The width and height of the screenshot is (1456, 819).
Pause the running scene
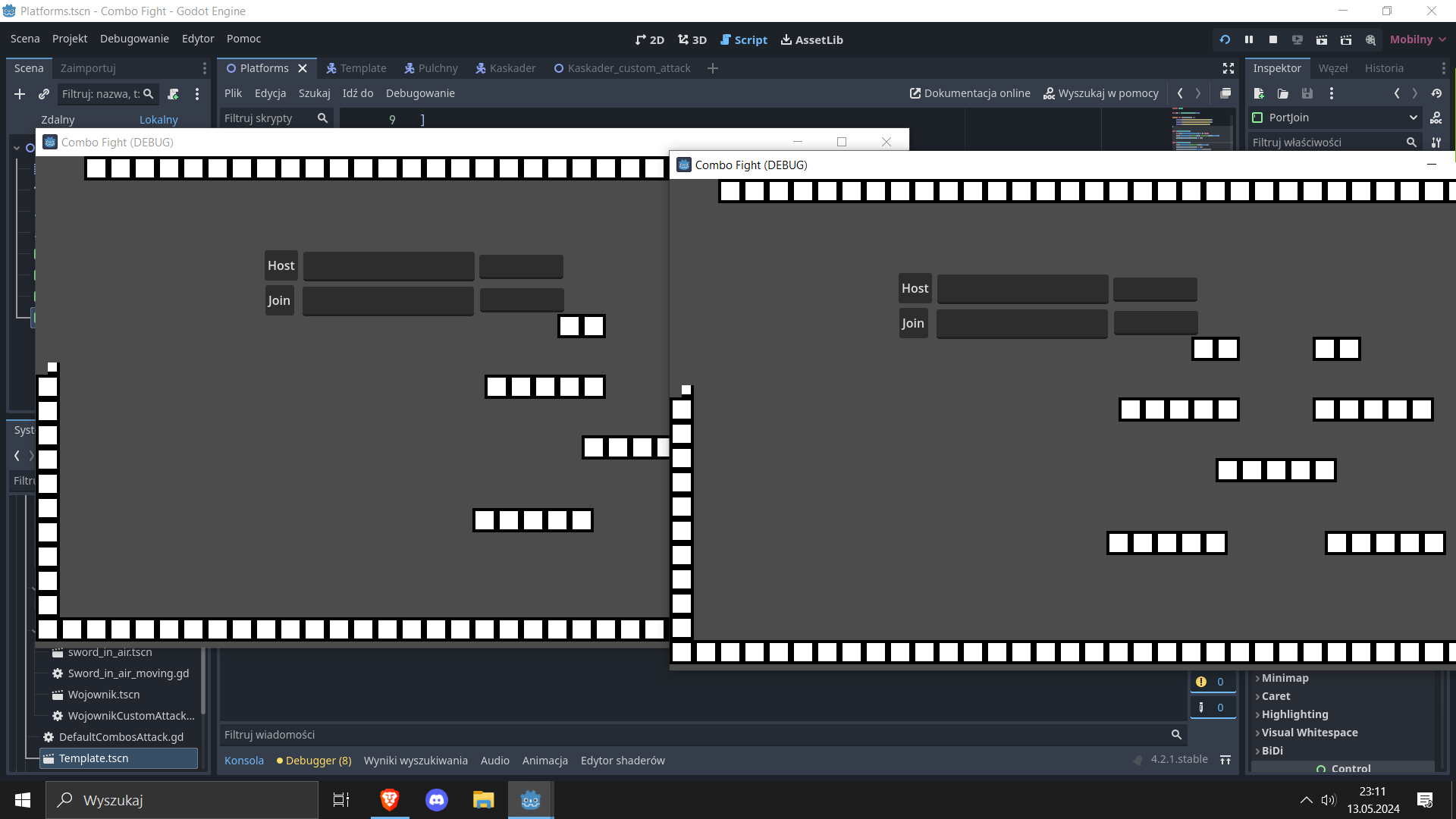[1248, 39]
